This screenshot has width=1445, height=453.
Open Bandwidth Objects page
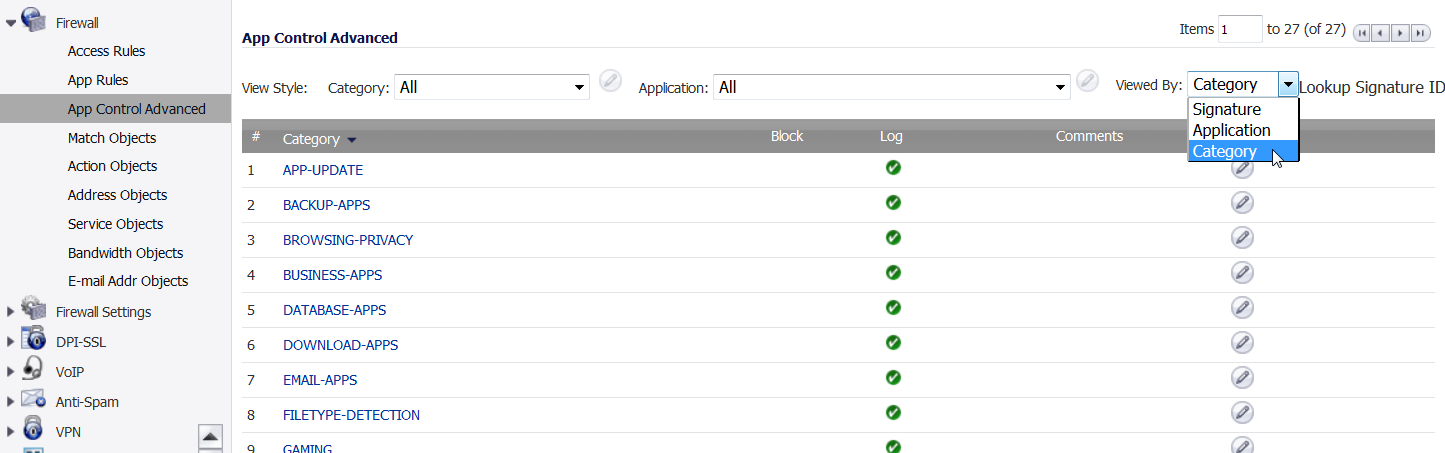click(125, 253)
